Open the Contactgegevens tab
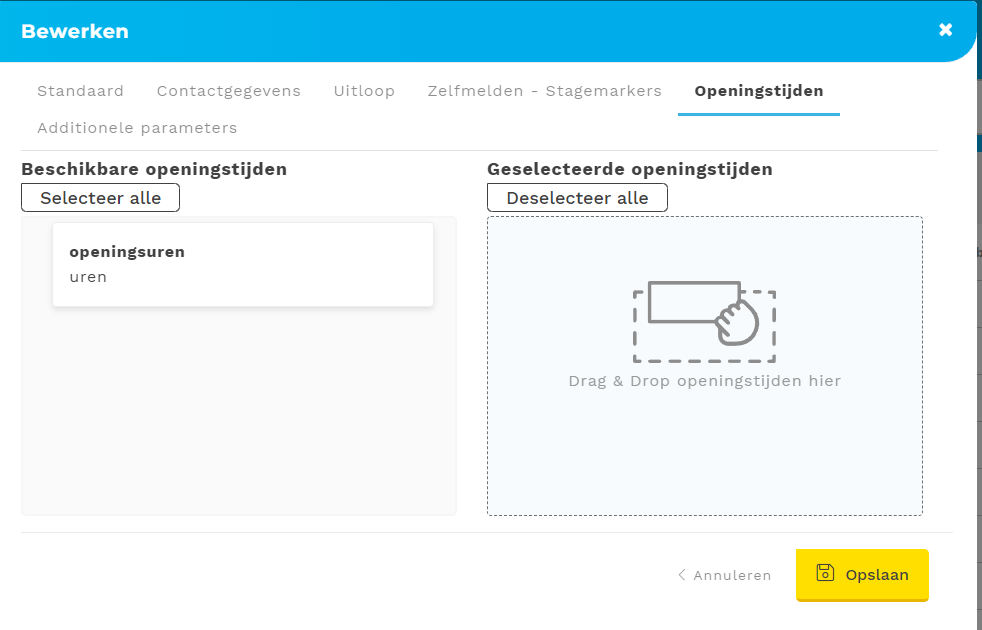Viewport: 982px width, 630px height. pyautogui.click(x=228, y=91)
